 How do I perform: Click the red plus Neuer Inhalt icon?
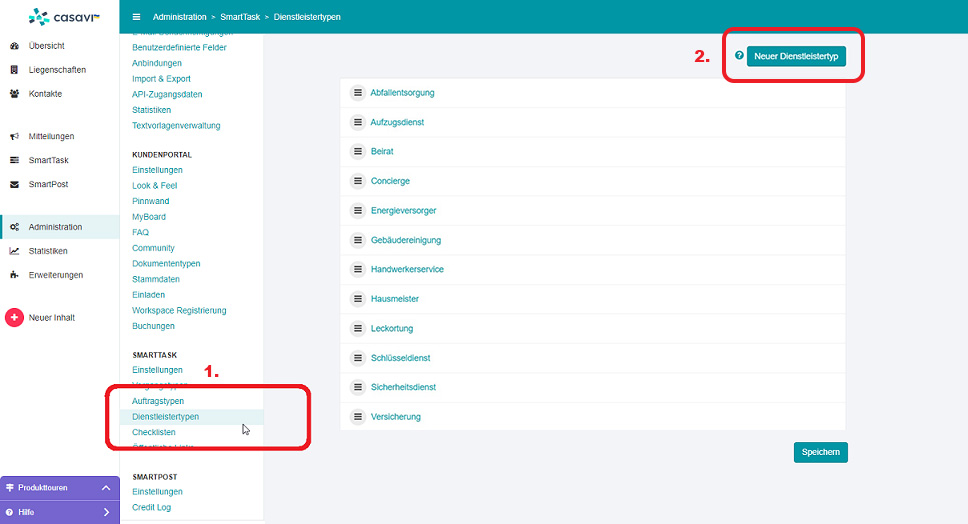[x=14, y=317]
